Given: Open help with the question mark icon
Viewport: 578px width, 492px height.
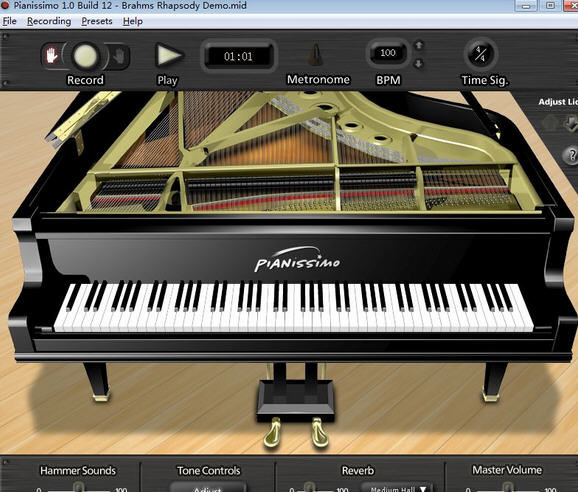Looking at the screenshot, I should click(x=571, y=155).
